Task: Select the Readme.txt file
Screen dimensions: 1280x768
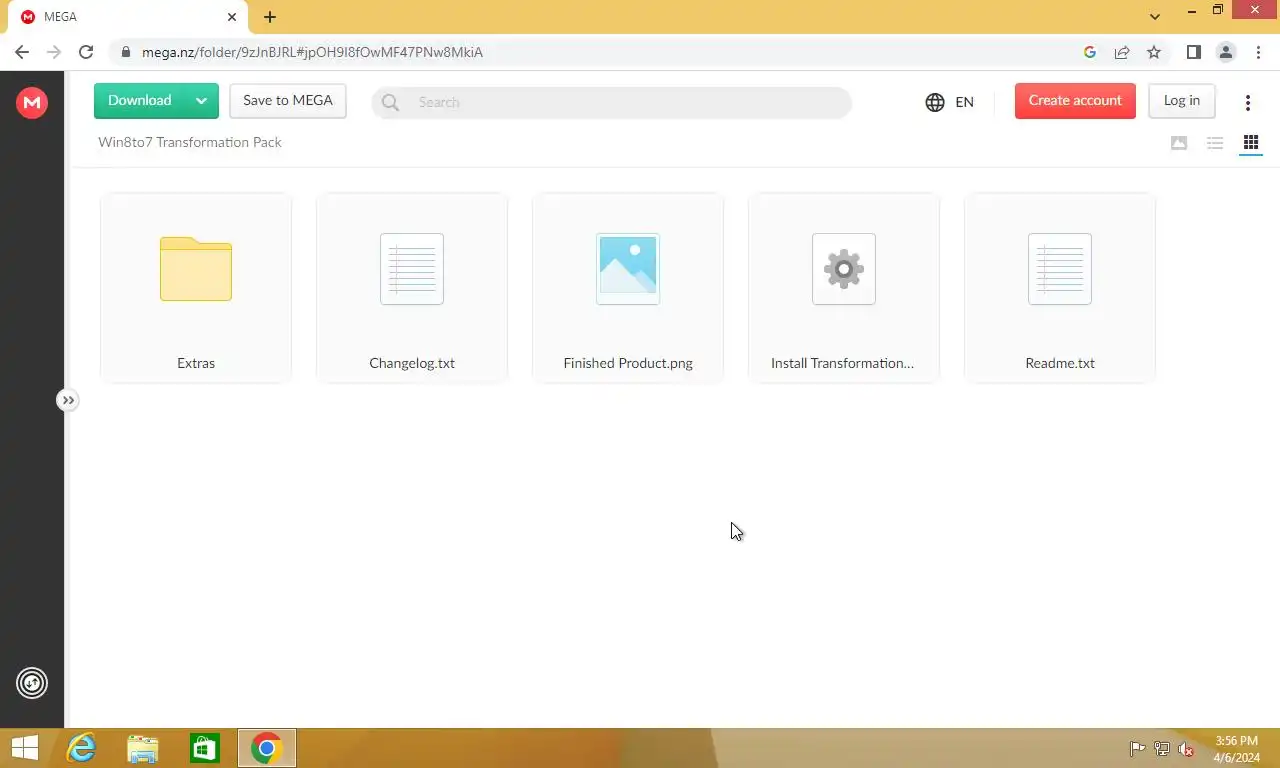Action: tap(1060, 288)
